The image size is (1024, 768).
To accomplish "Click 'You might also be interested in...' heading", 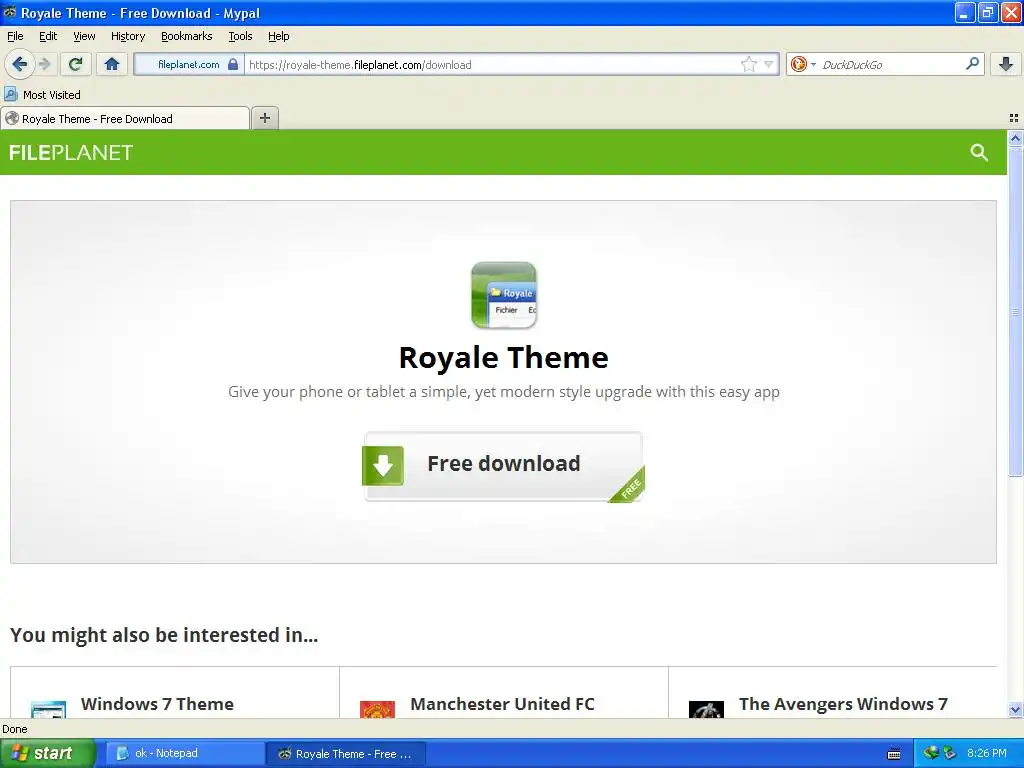I will 164,635.
